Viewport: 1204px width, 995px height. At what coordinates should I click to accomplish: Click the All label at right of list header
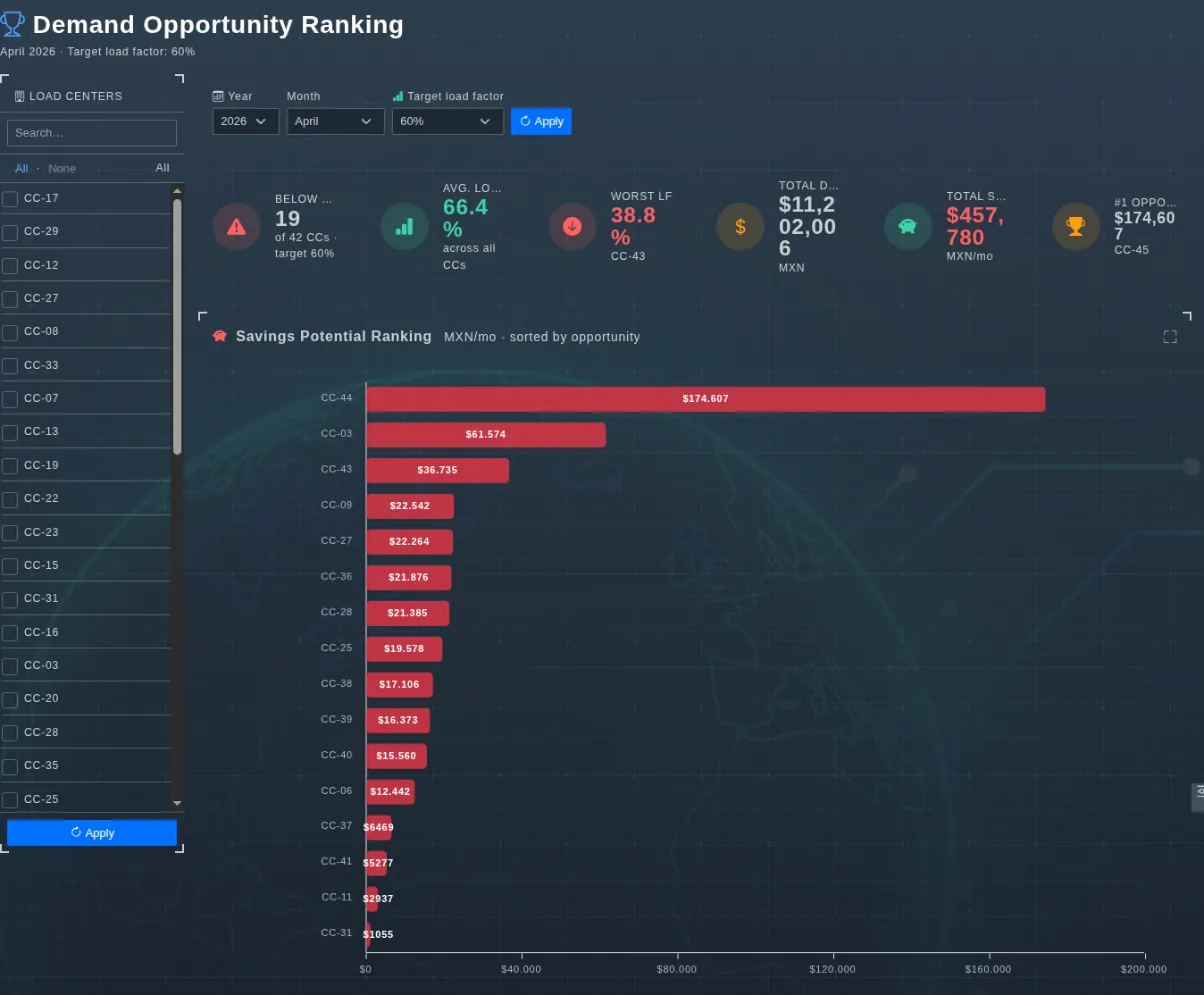pyautogui.click(x=163, y=168)
